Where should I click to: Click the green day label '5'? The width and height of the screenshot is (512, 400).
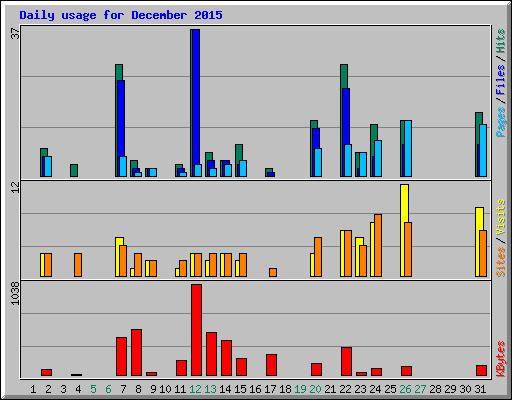(93, 389)
